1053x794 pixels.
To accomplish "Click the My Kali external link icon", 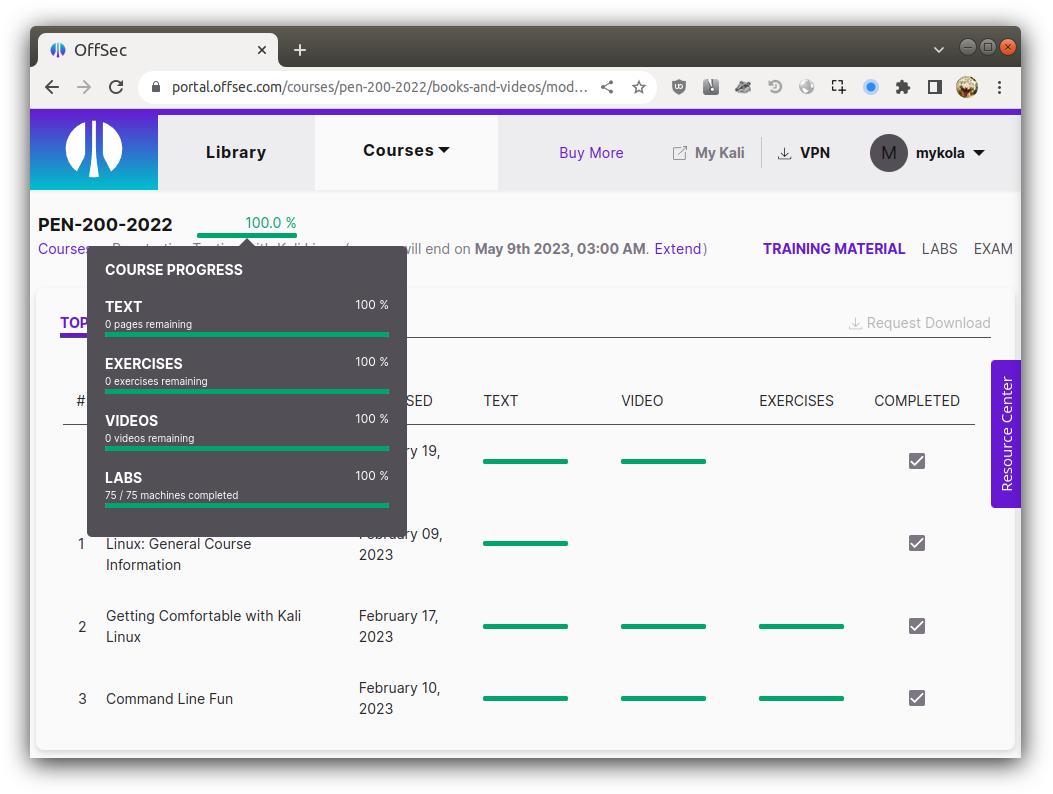I will (680, 153).
